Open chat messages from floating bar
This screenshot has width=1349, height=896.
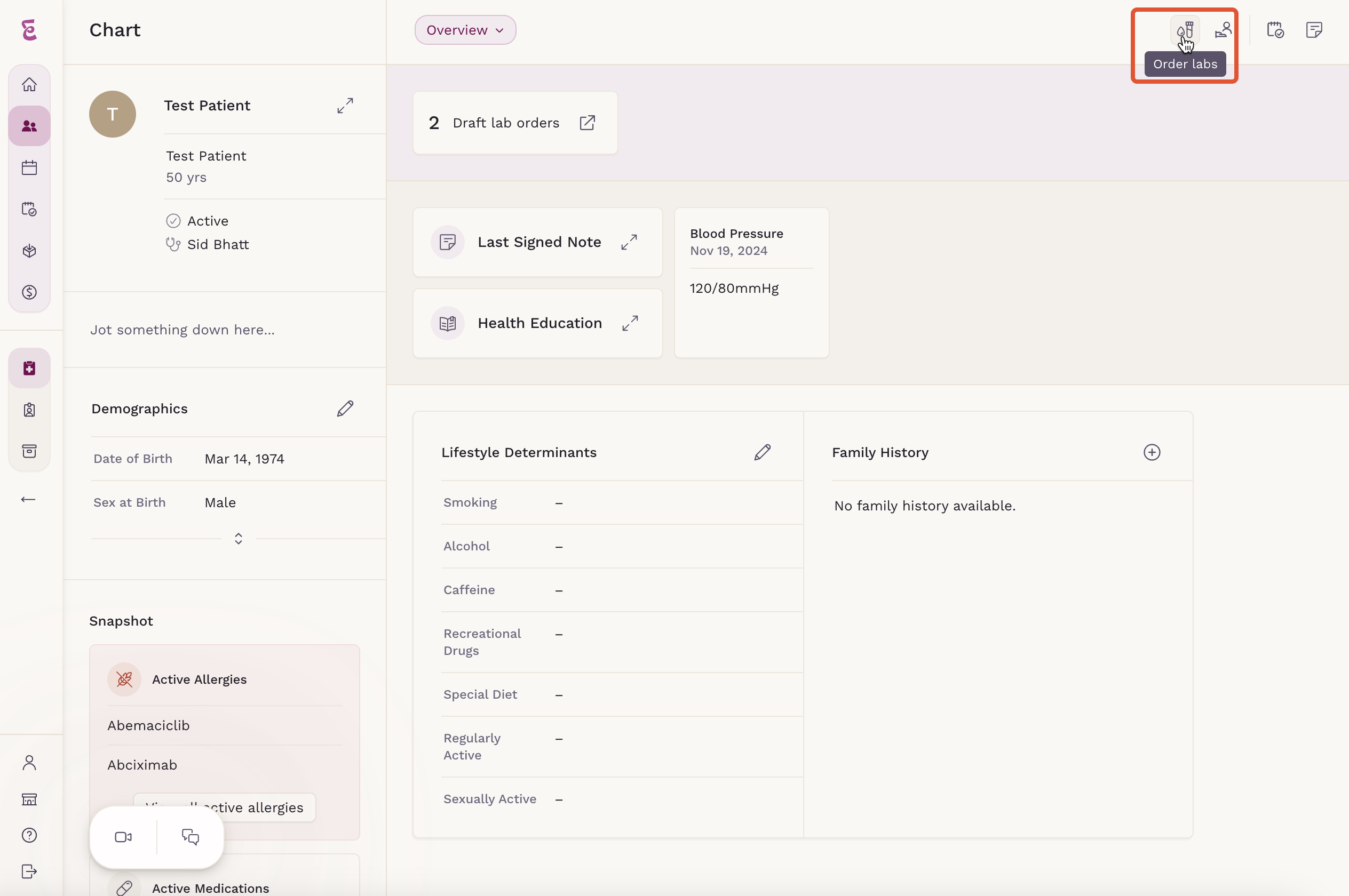coord(191,837)
